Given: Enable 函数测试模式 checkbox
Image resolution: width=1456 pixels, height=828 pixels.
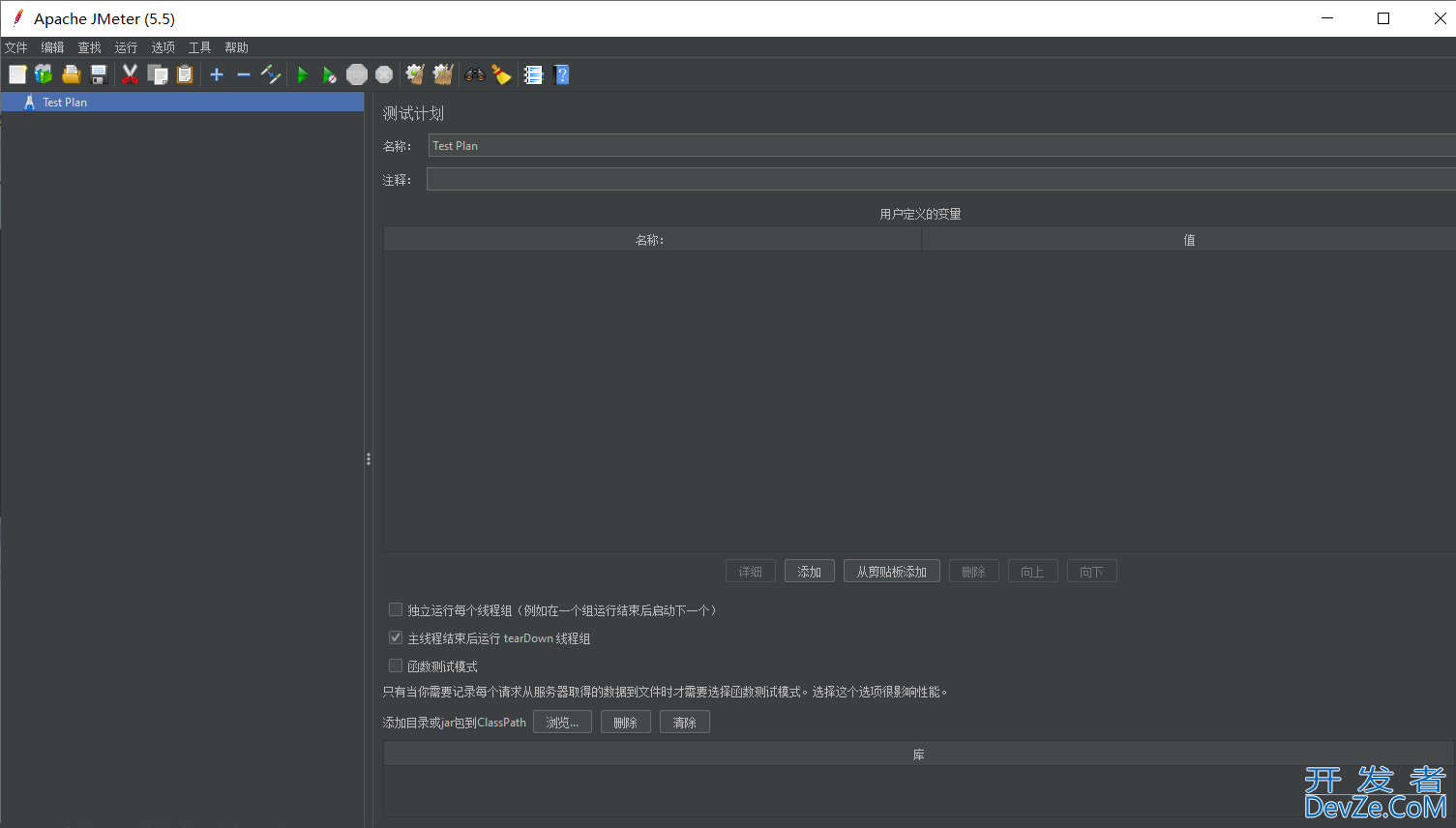Looking at the screenshot, I should [396, 665].
